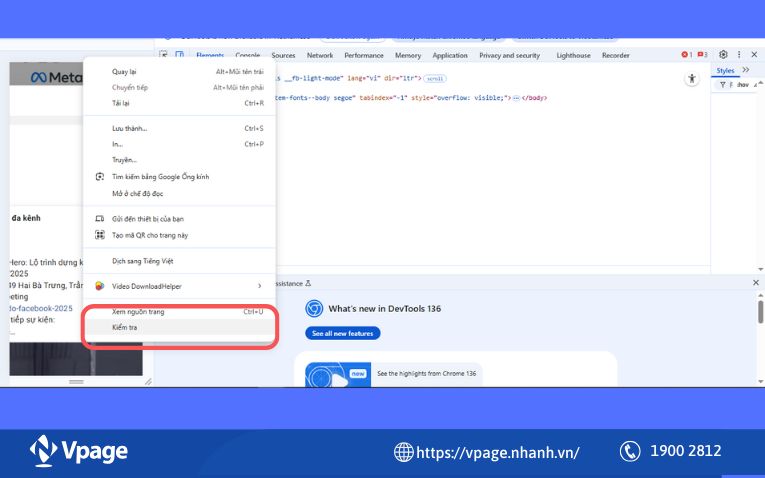
Task: Select the Styles tab
Action: [x=725, y=71]
